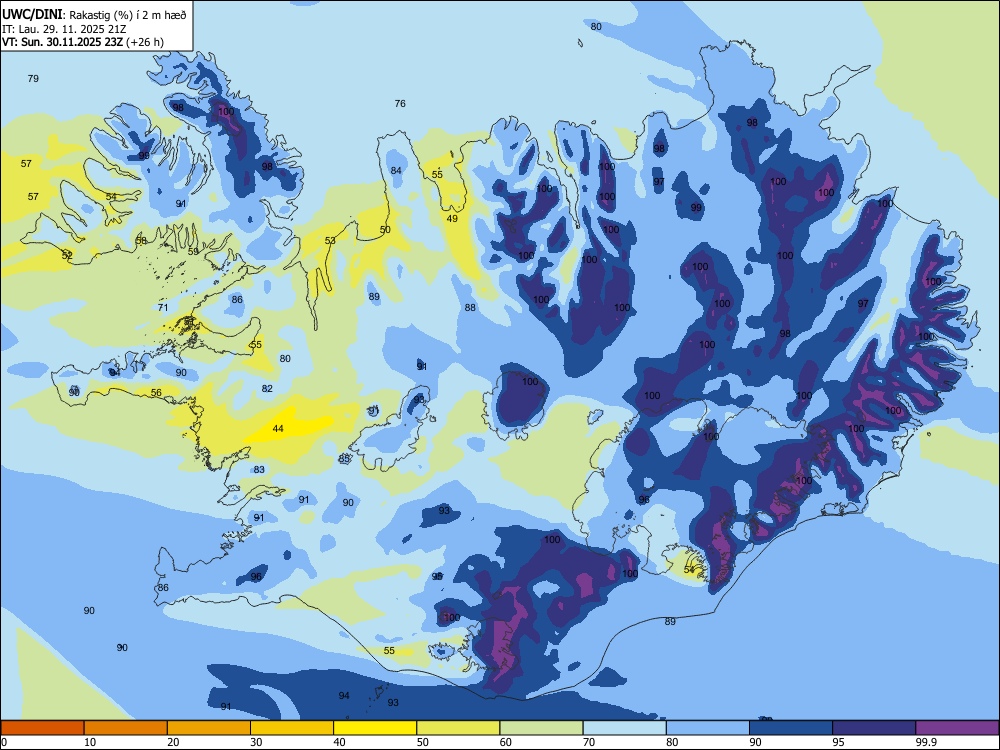Image resolution: width=1000 pixels, height=750 pixels.
Task: Click the 'VT: Sun. 30.11.2025 23Z' valid time
Action: (x=63, y=42)
